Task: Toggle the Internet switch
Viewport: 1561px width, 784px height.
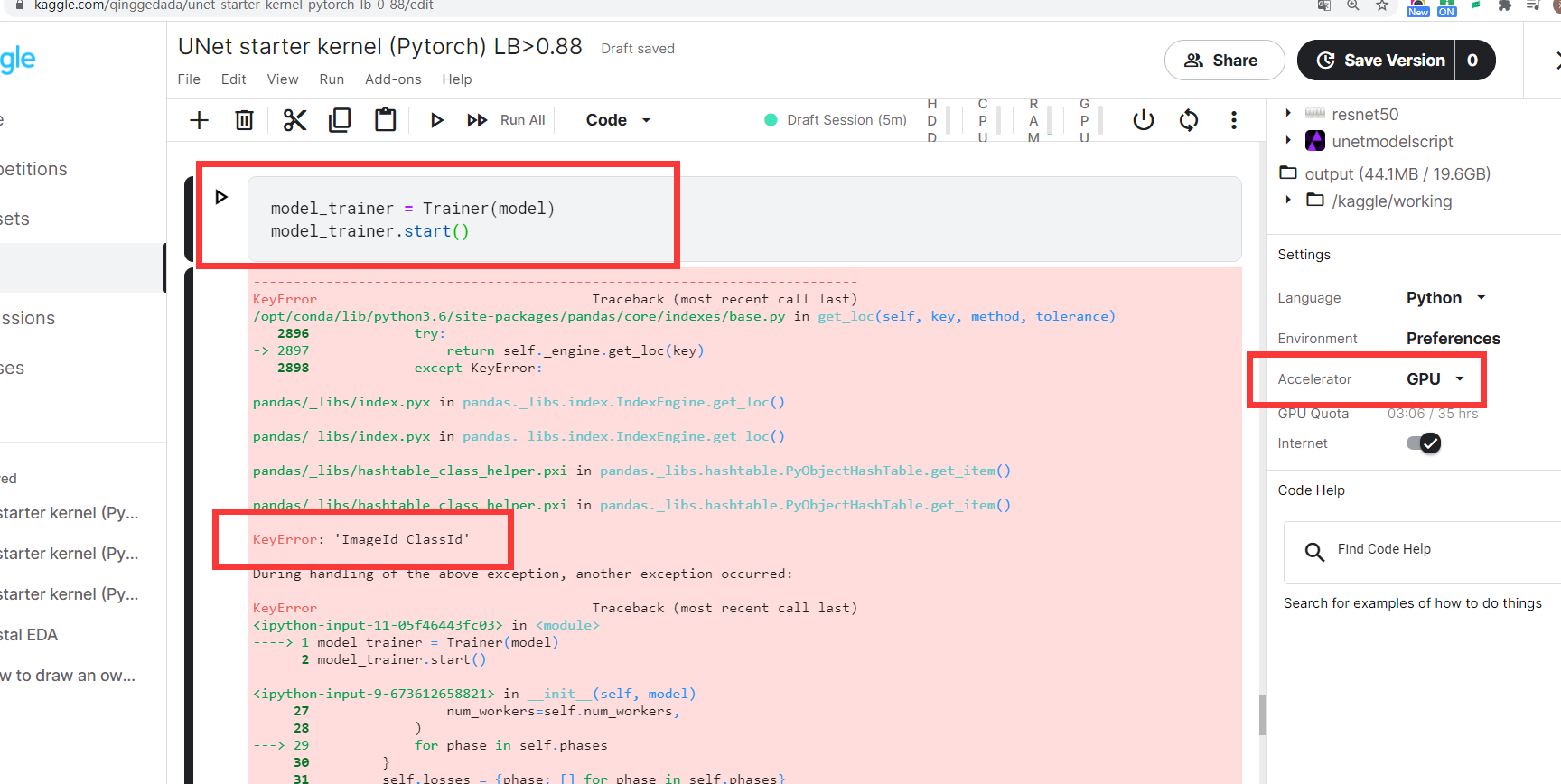Action: click(1424, 443)
